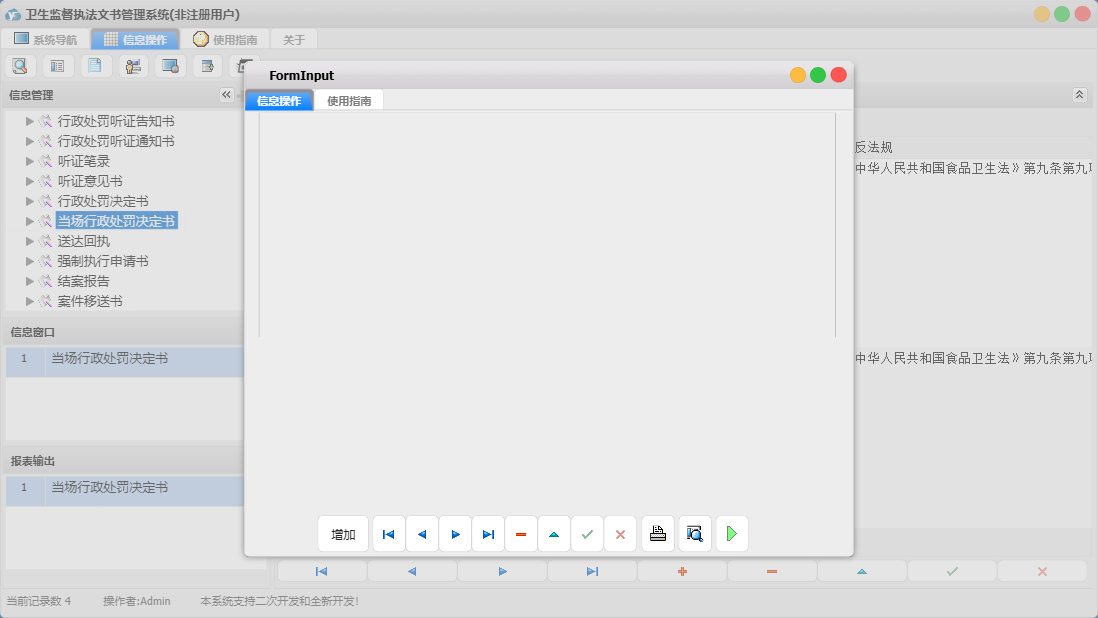The image size is (1098, 618).
Task: Go to last record in FormInput
Action: (488, 534)
